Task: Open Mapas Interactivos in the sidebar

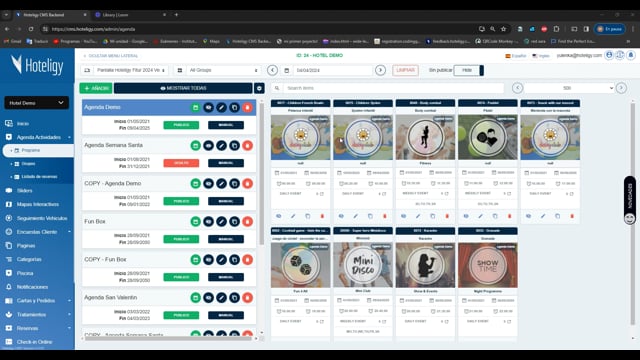Action: click(38, 204)
